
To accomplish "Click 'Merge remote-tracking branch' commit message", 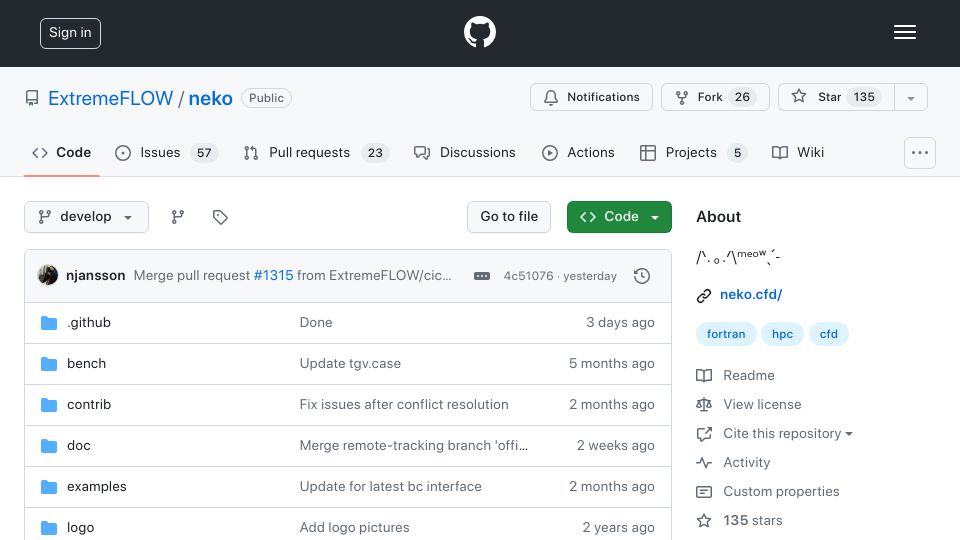I will coord(413,446).
